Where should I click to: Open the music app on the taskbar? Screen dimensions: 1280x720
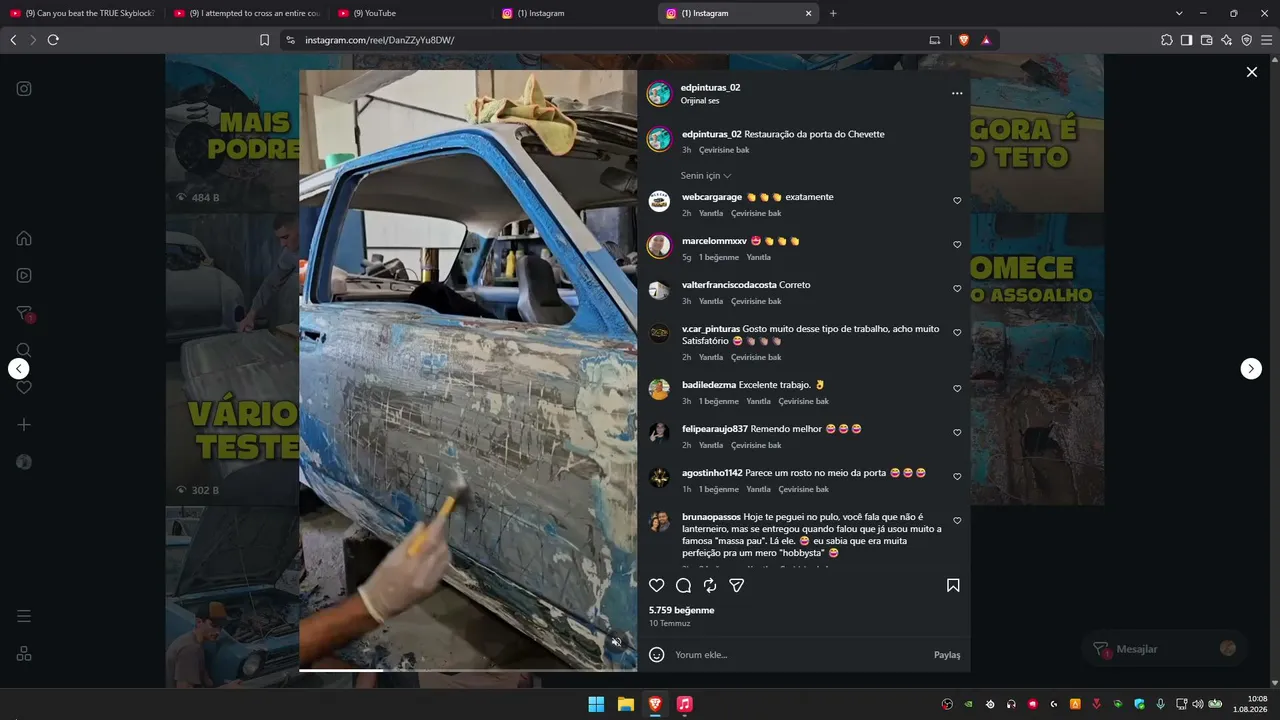click(684, 704)
